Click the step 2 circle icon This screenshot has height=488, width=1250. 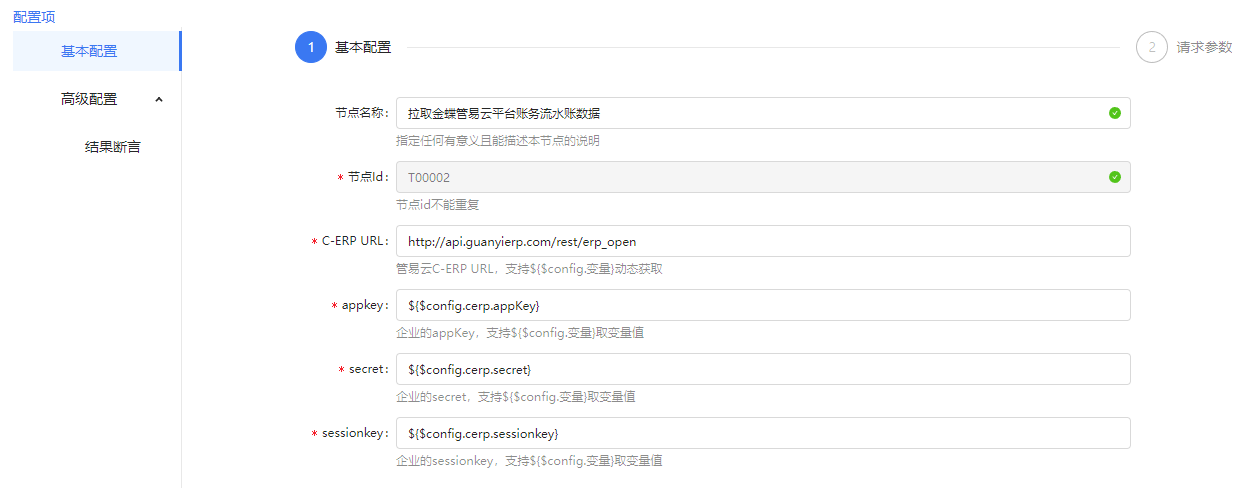pyautogui.click(x=1152, y=47)
